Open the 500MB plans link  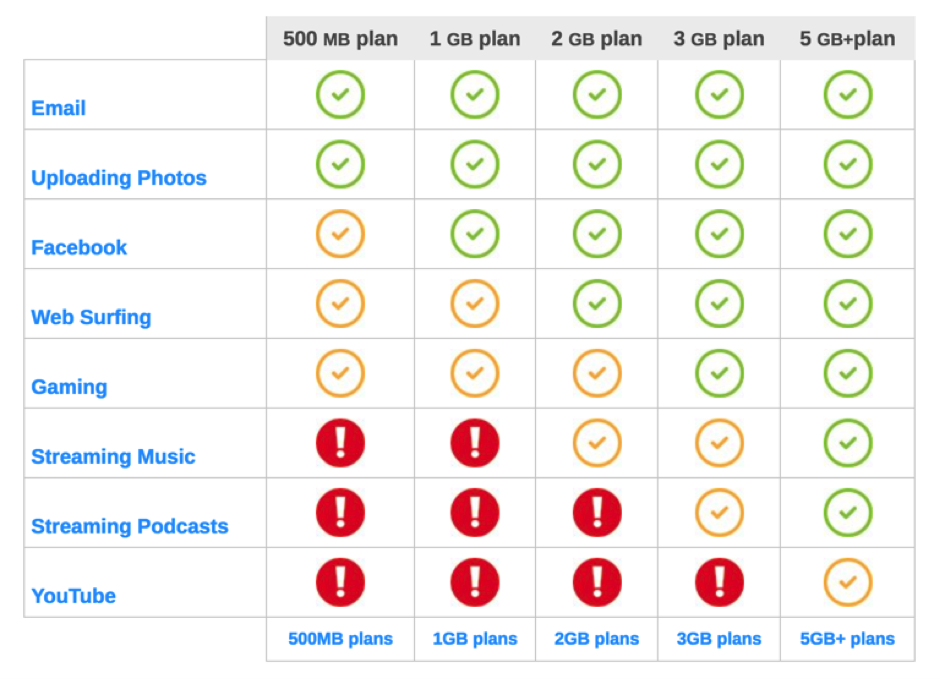(x=340, y=639)
